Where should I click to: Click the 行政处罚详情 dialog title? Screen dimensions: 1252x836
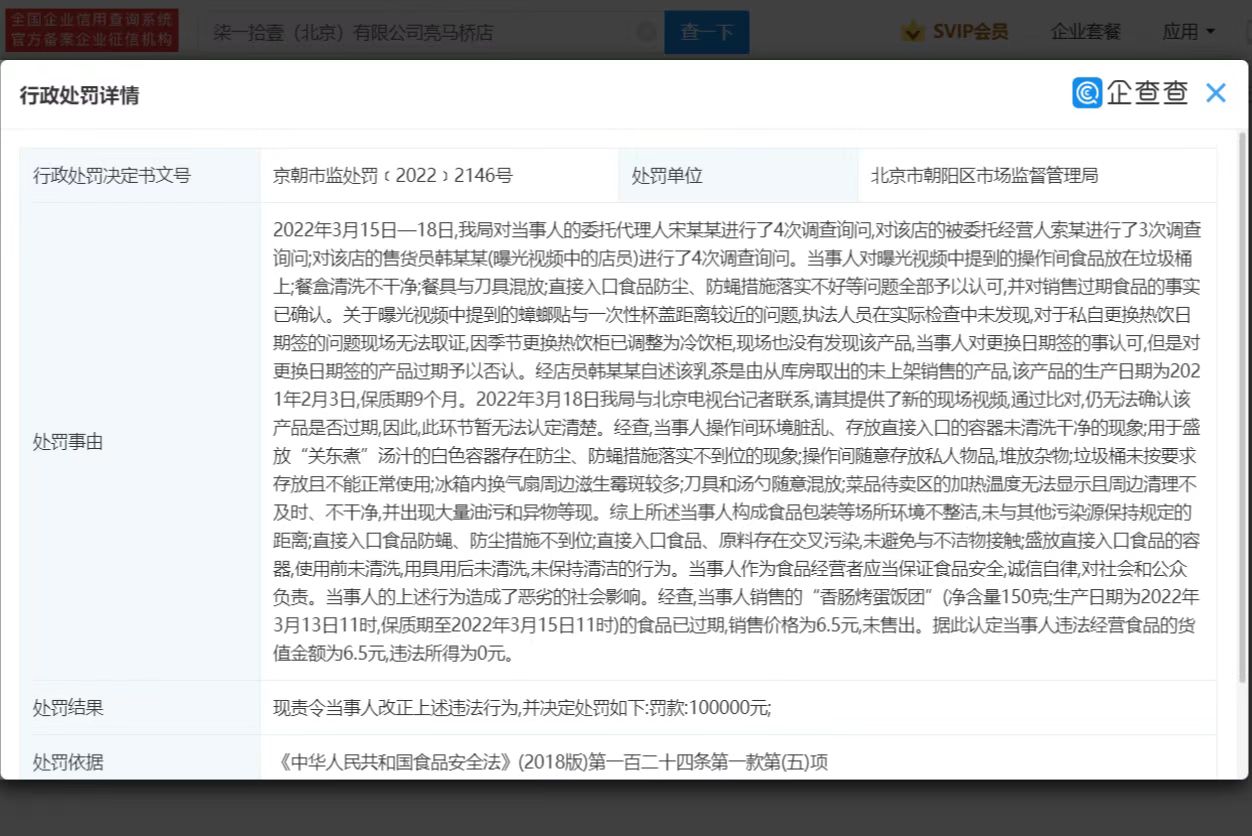(x=80, y=95)
